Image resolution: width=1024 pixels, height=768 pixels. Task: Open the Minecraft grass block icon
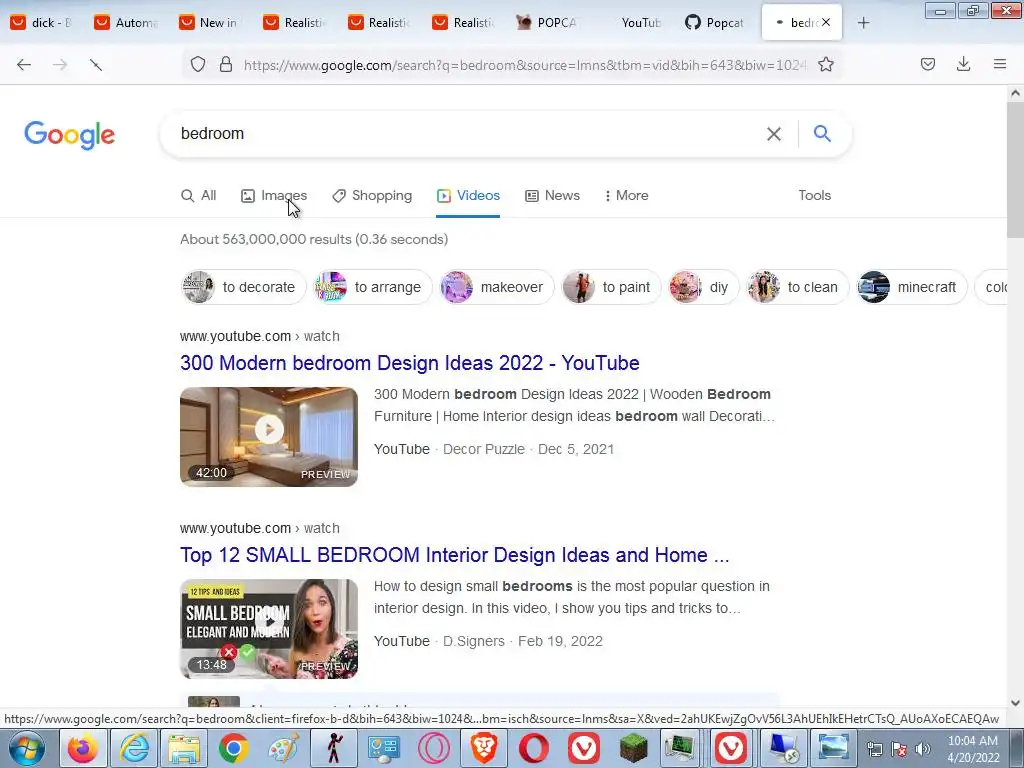633,748
